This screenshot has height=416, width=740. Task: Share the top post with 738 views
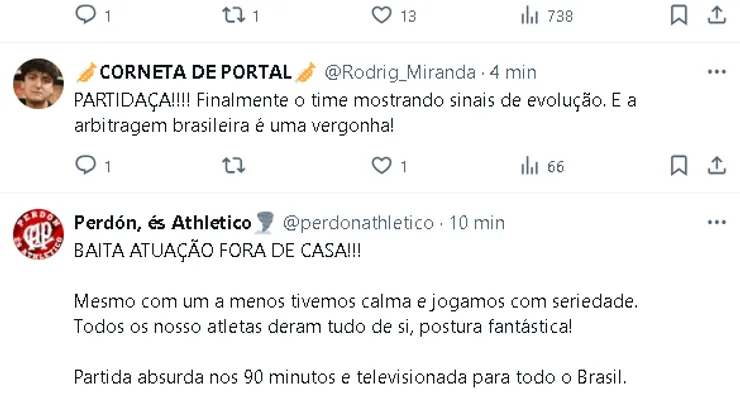(x=716, y=15)
